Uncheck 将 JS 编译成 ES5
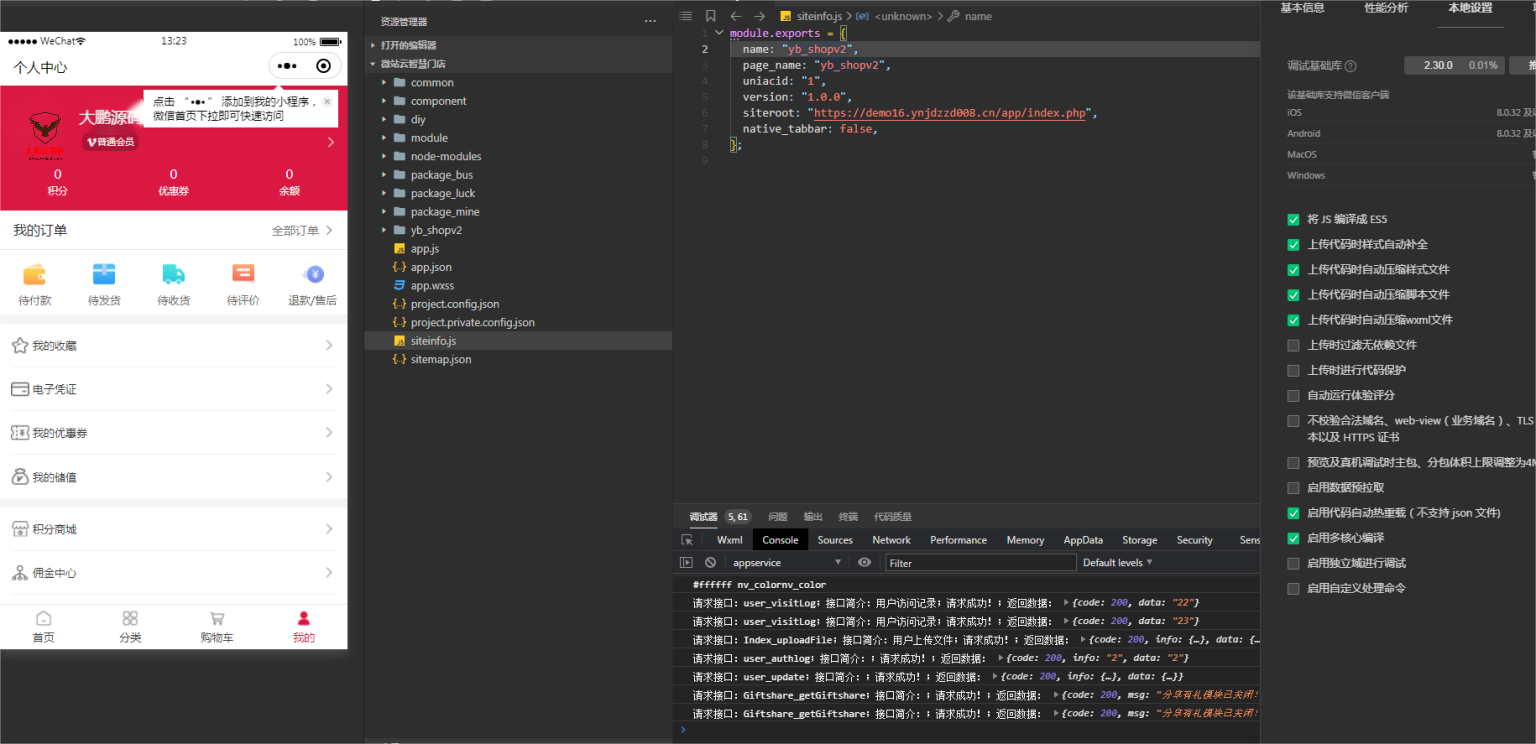The height and width of the screenshot is (744, 1536). [1293, 219]
